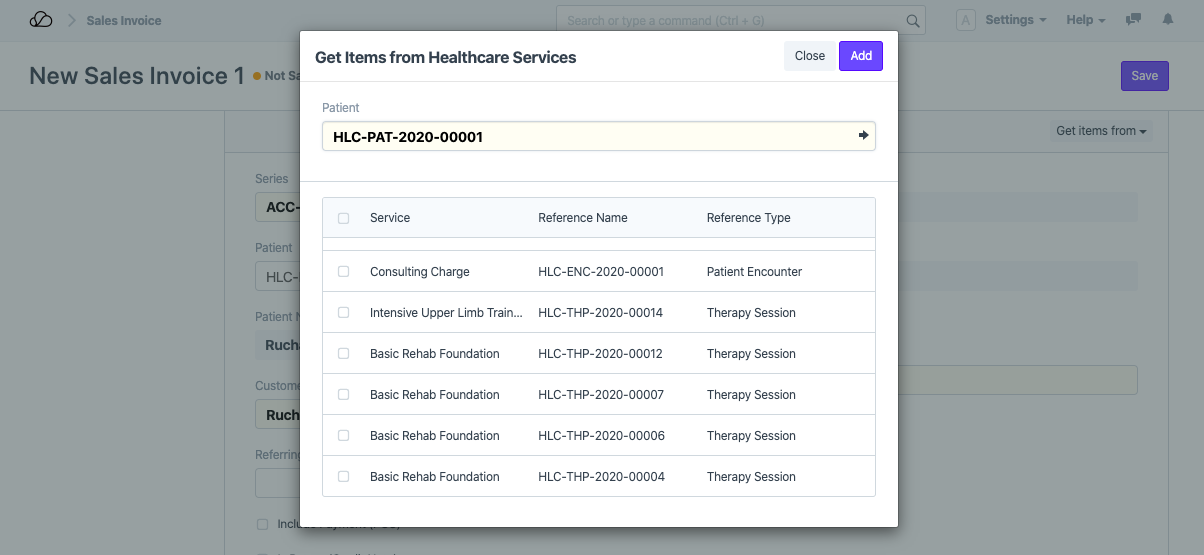This screenshot has height=555, width=1204.
Task: Expand the Get items from dropdown
Action: tap(1102, 131)
